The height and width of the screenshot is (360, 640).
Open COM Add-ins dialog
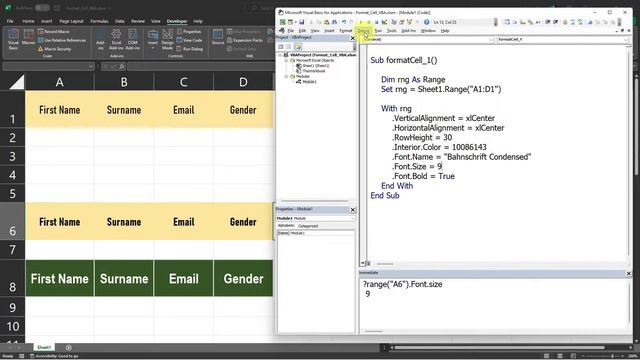pyautogui.click(x=133, y=40)
